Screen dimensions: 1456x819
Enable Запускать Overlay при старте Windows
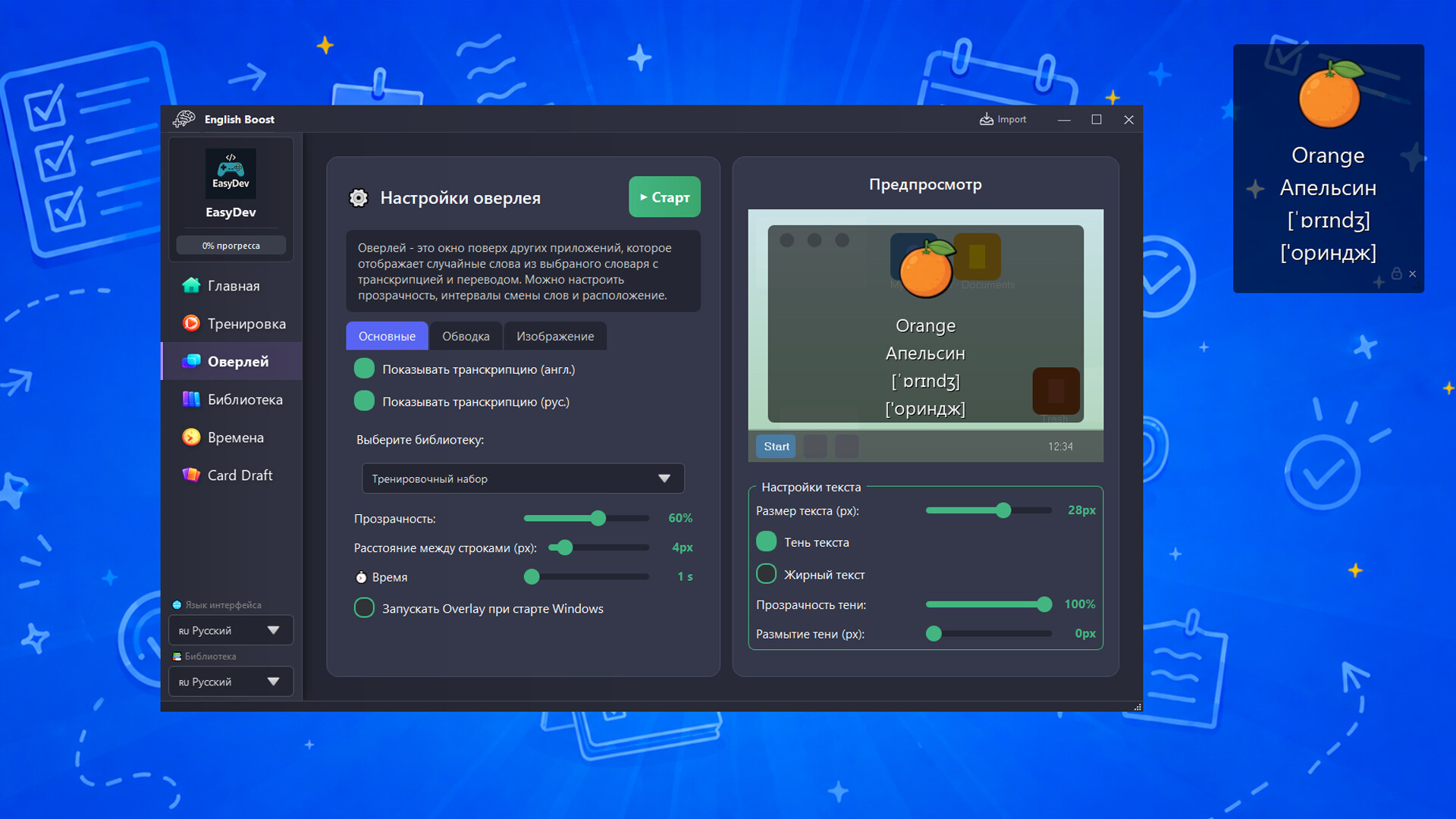tap(364, 608)
